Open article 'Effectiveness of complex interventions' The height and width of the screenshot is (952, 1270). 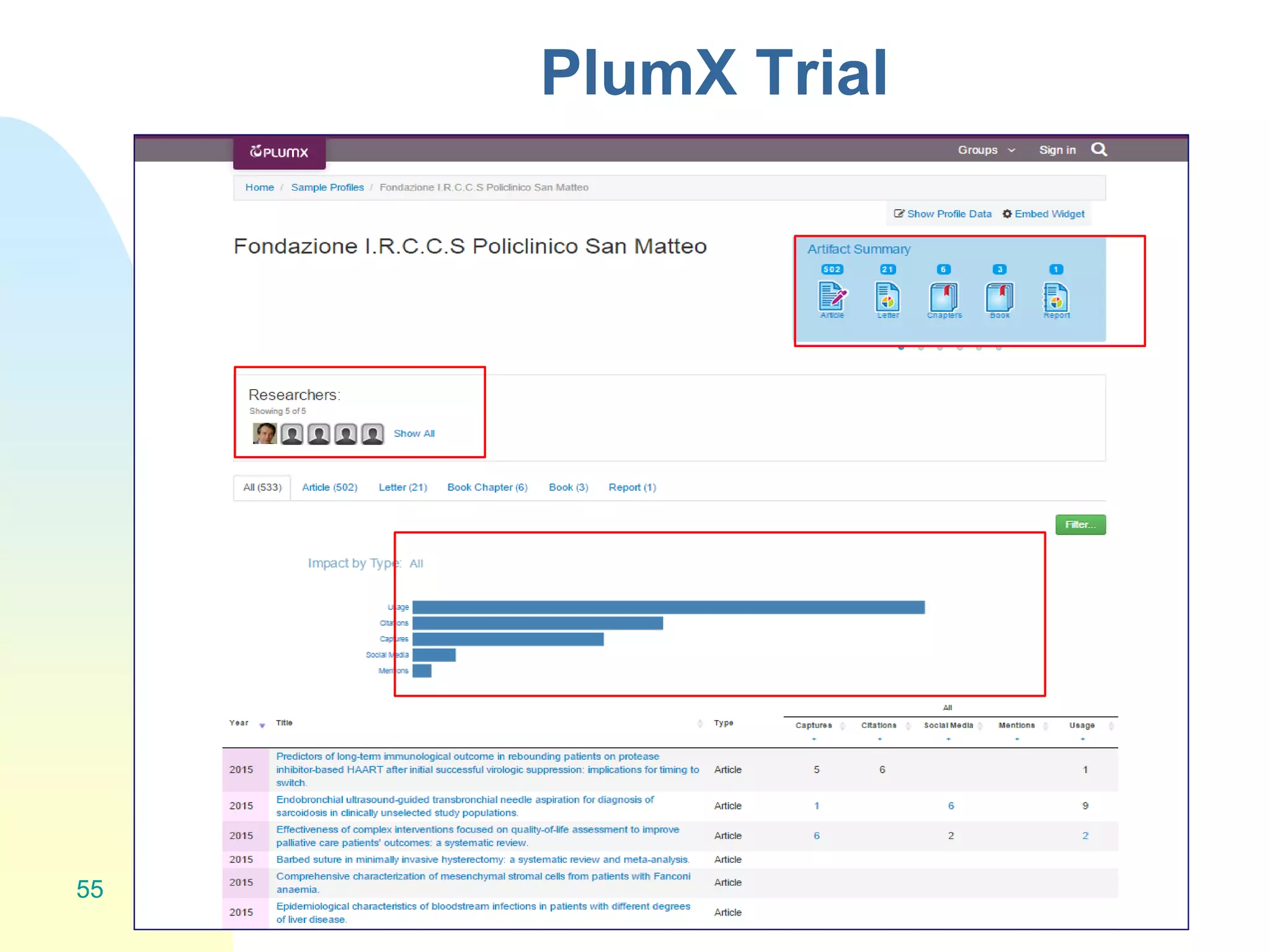477,835
